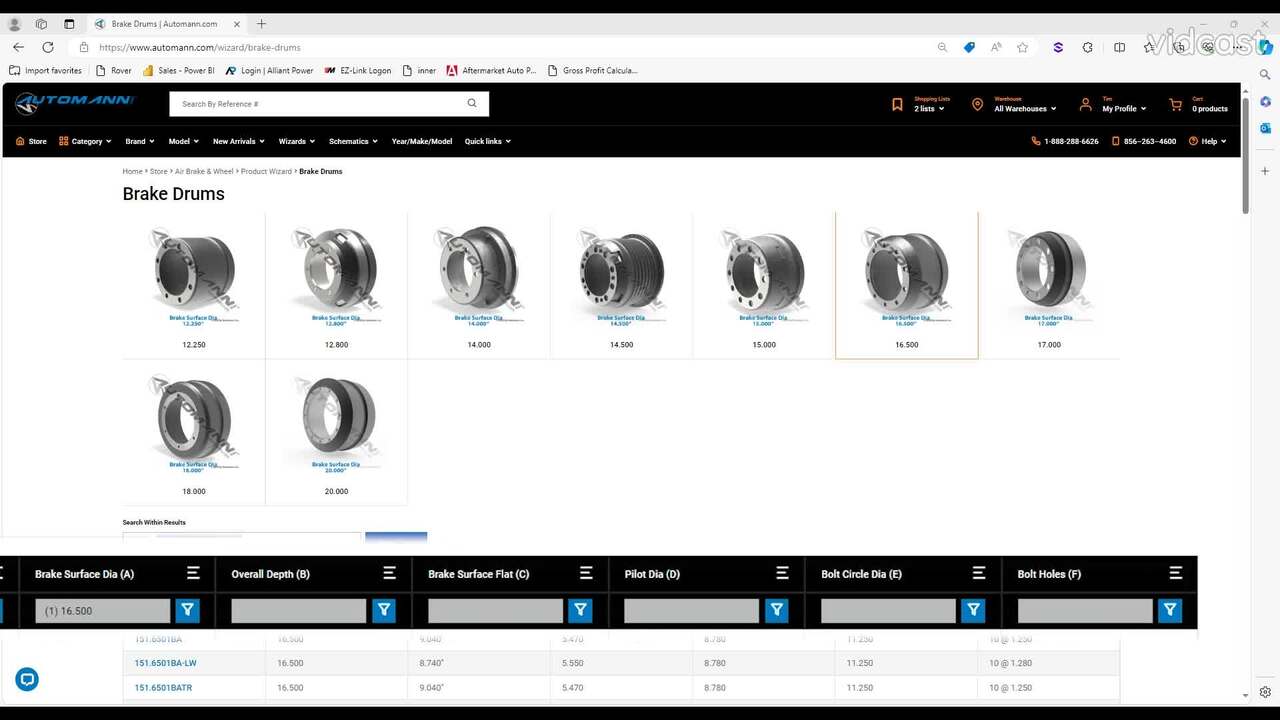Click the Air Brake & Wheel breadcrumb link
Screen dimensions: 1280x720
click(204, 171)
